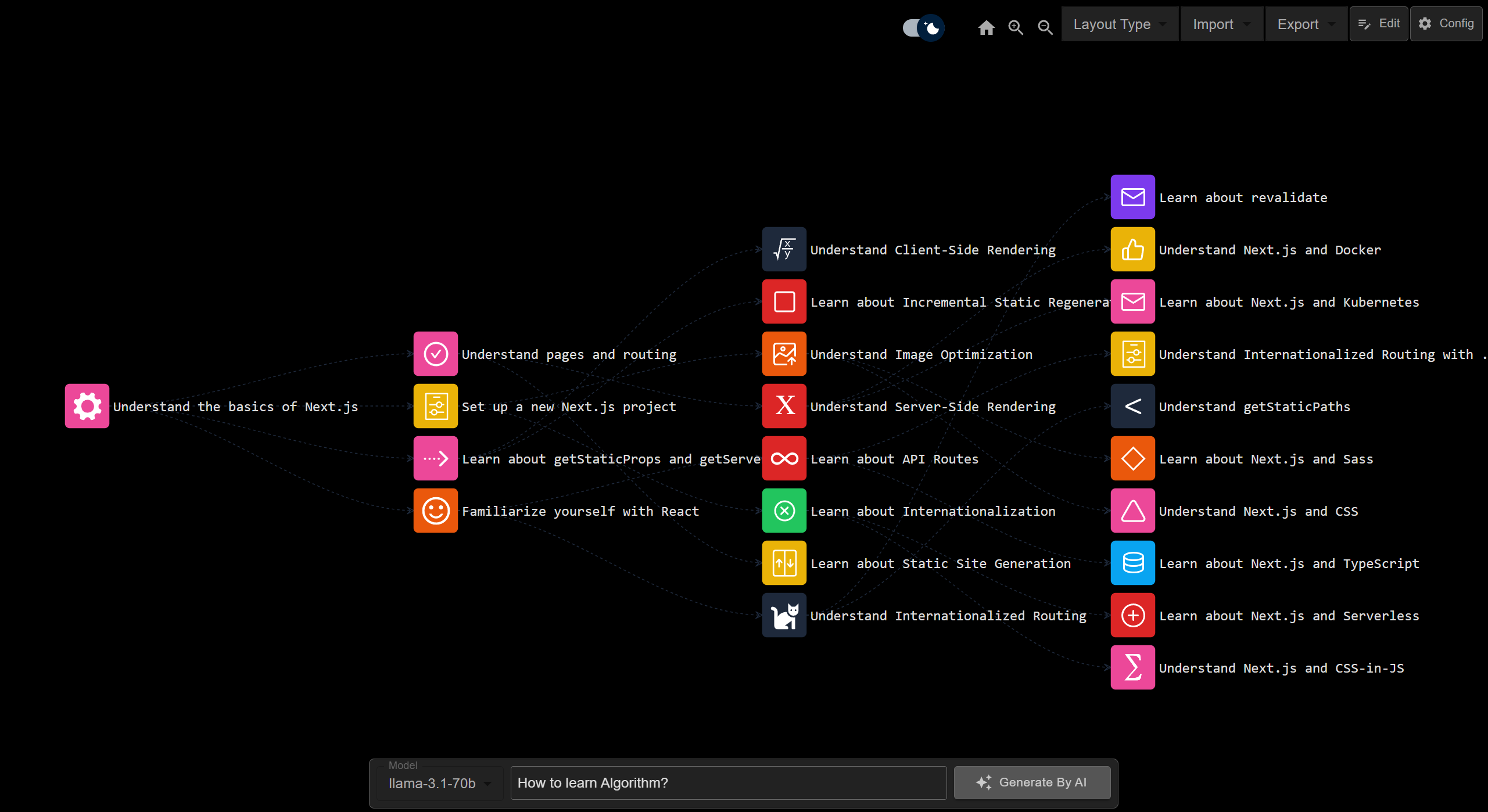
Task: Click the sigma icon on 'Understand Next.js and CSS-in-JS'
Action: (x=1132, y=668)
